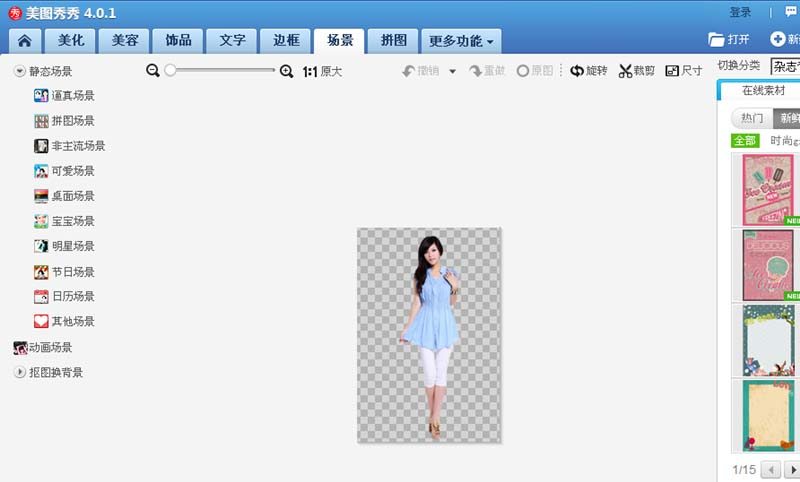Click the 撤销 undo button
This screenshot has height=482, width=800.
(421, 71)
